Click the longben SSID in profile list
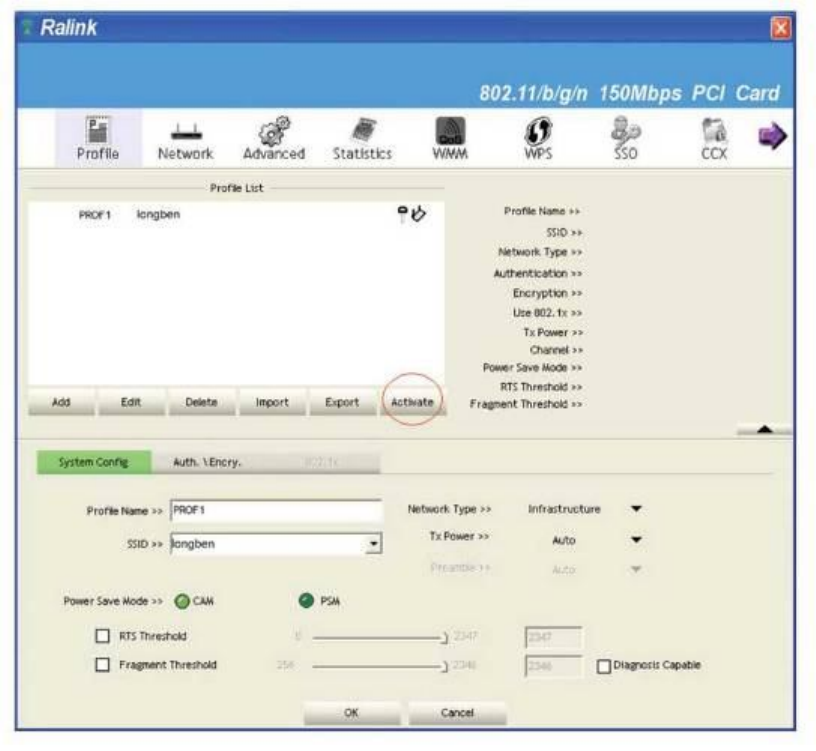 [158, 214]
